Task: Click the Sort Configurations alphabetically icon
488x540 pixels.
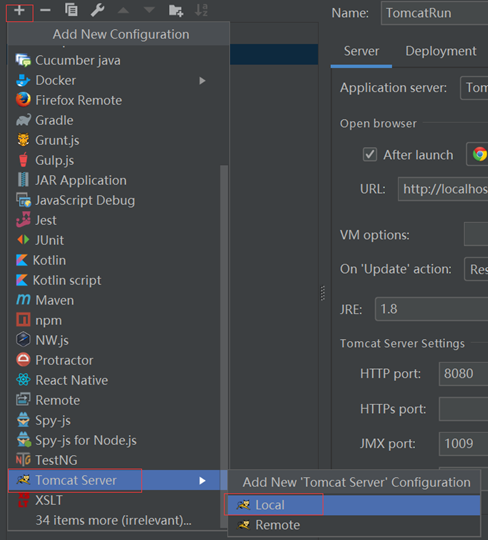Action: click(201, 10)
